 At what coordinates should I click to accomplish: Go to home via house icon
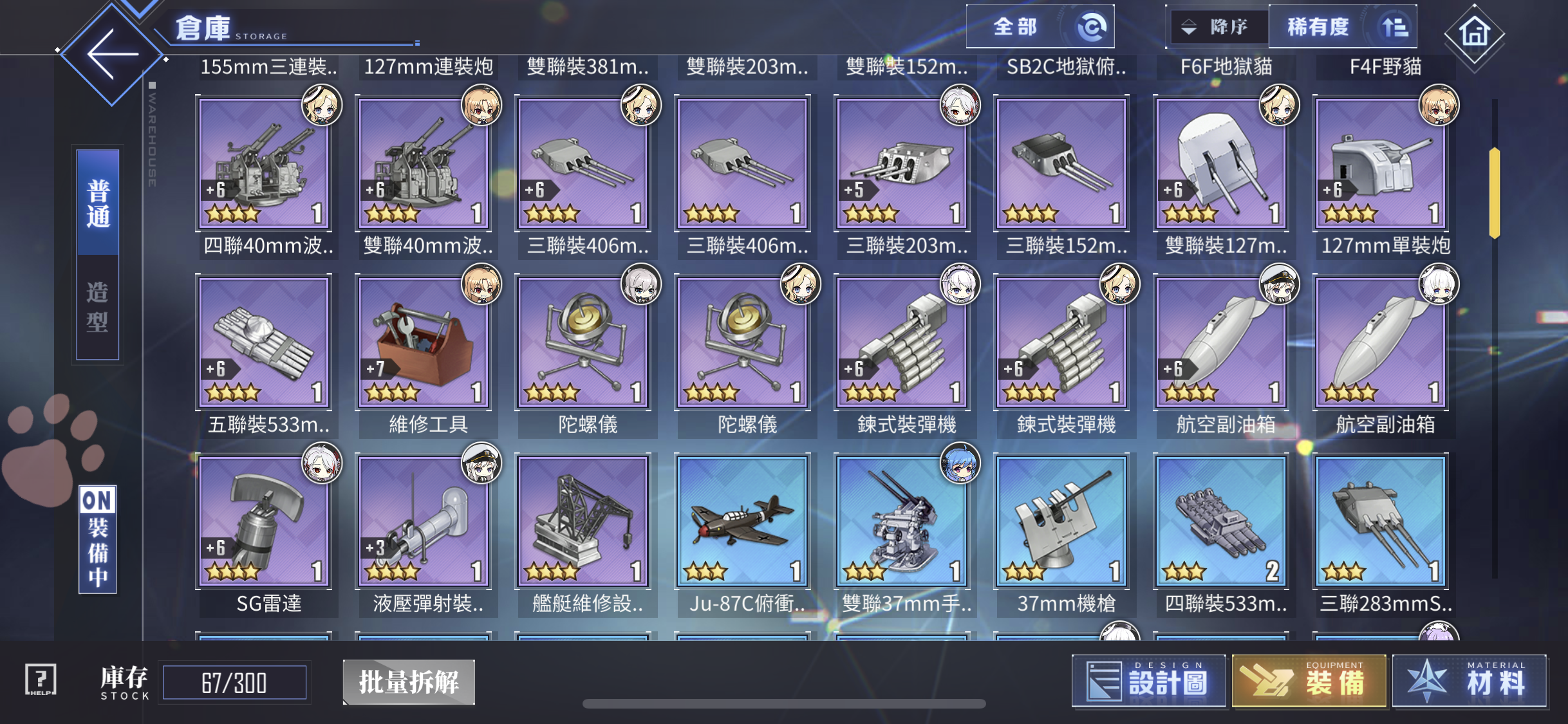[1474, 33]
